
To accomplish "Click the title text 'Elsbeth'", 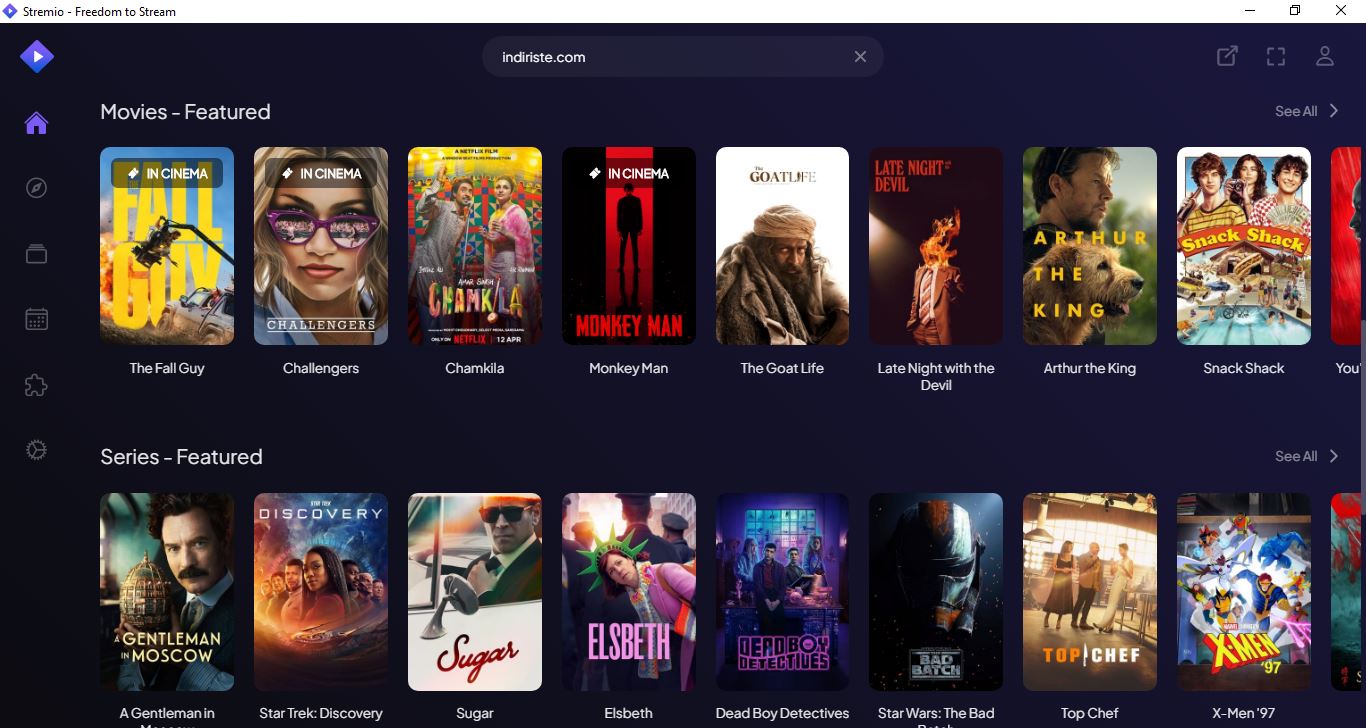I will (x=629, y=713).
